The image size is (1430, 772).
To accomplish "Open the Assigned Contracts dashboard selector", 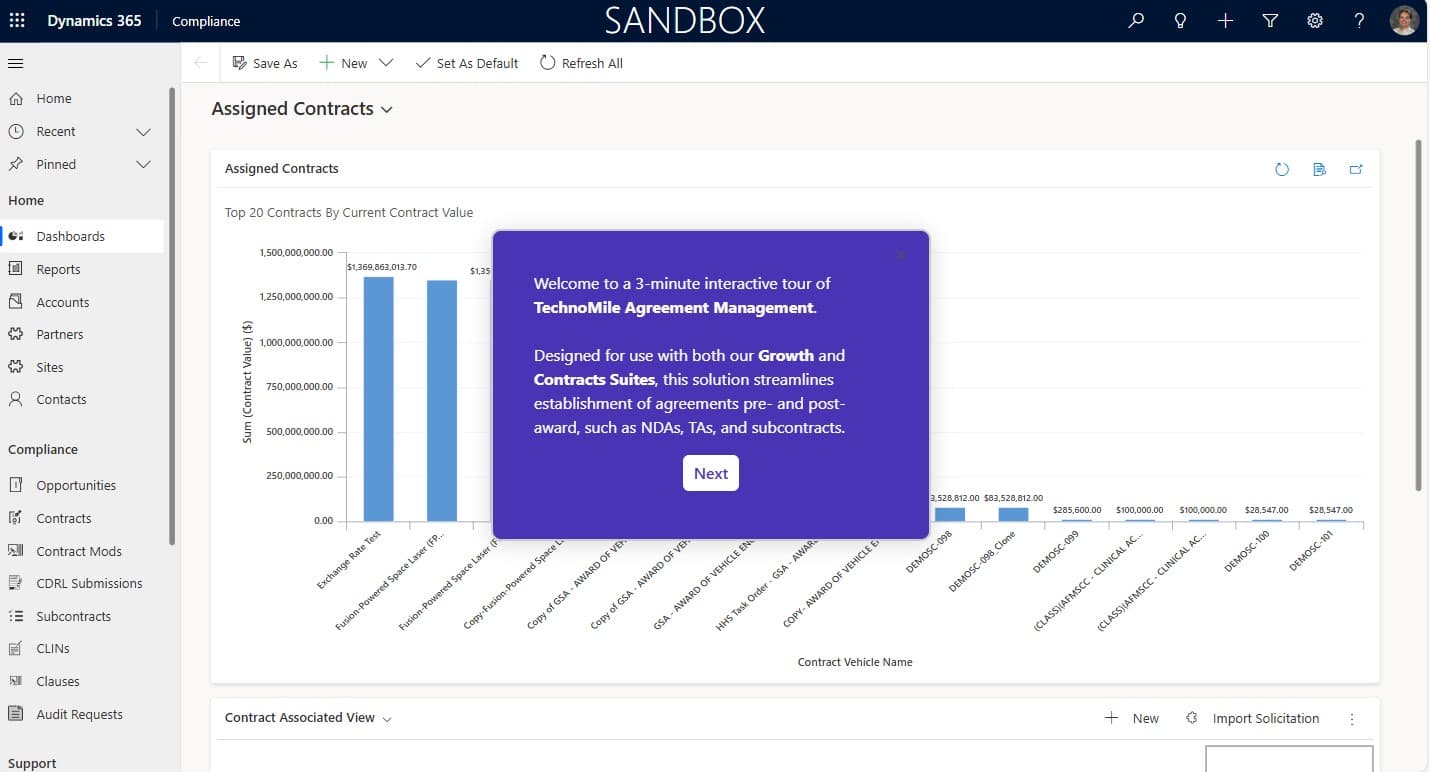I will pyautogui.click(x=387, y=110).
